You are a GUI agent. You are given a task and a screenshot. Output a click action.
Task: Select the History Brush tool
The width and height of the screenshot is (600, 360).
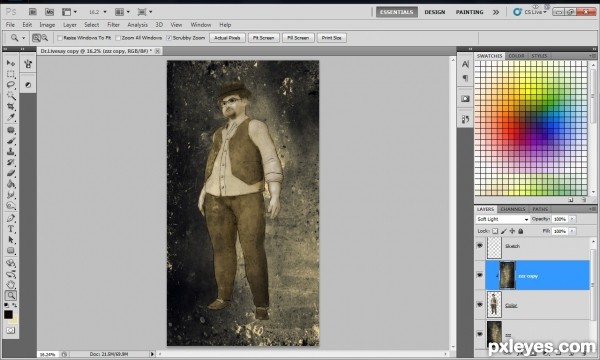pos(11,163)
